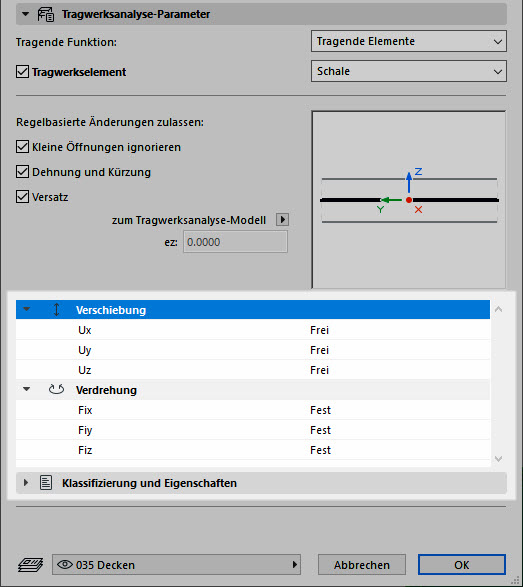Uncheck the Tragwerkselement checkbox
The height and width of the screenshot is (587, 523).
22,72
